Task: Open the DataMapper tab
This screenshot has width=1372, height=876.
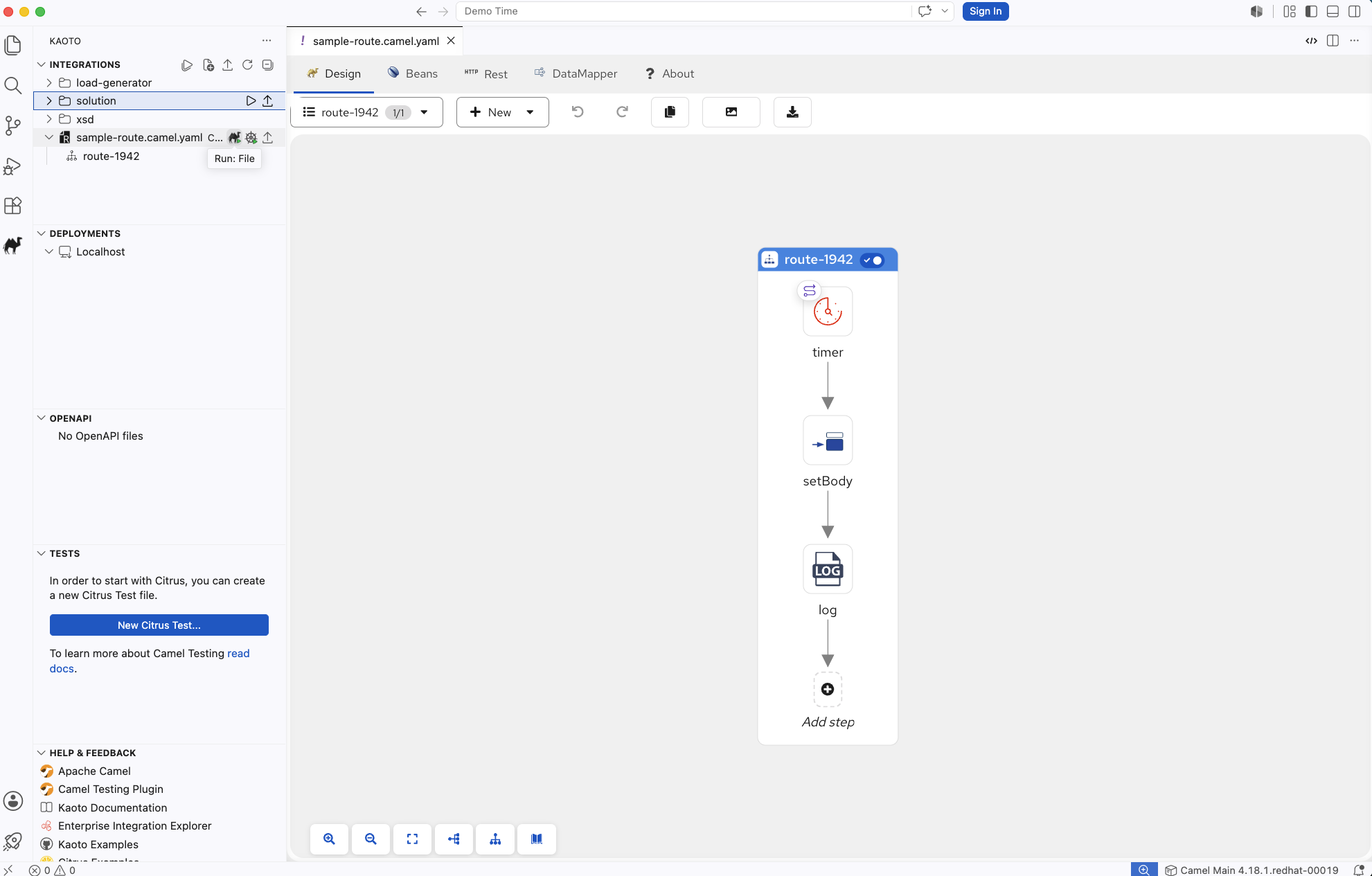Action: coord(576,74)
